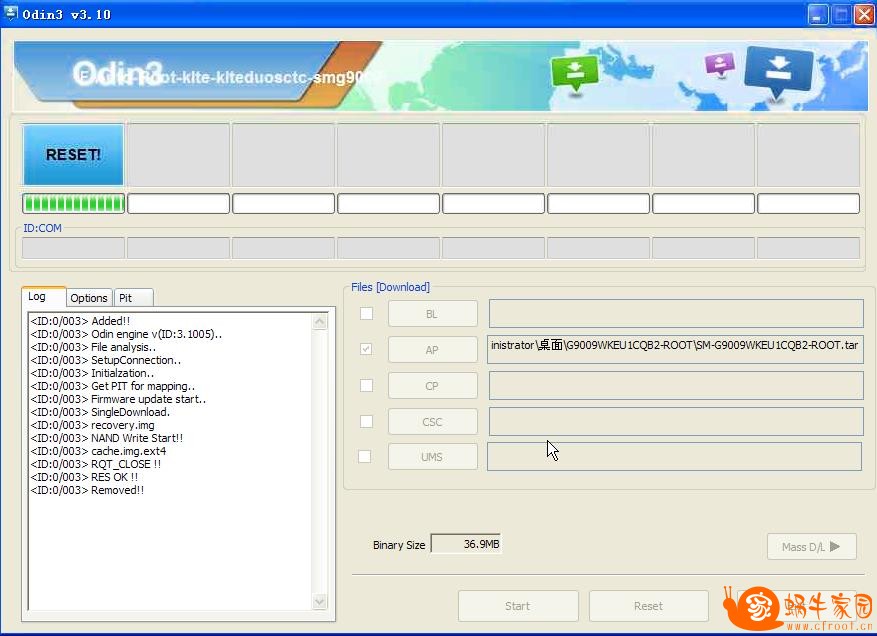This screenshot has width=877, height=636.
Task: Click the CP file path field
Action: click(x=676, y=385)
